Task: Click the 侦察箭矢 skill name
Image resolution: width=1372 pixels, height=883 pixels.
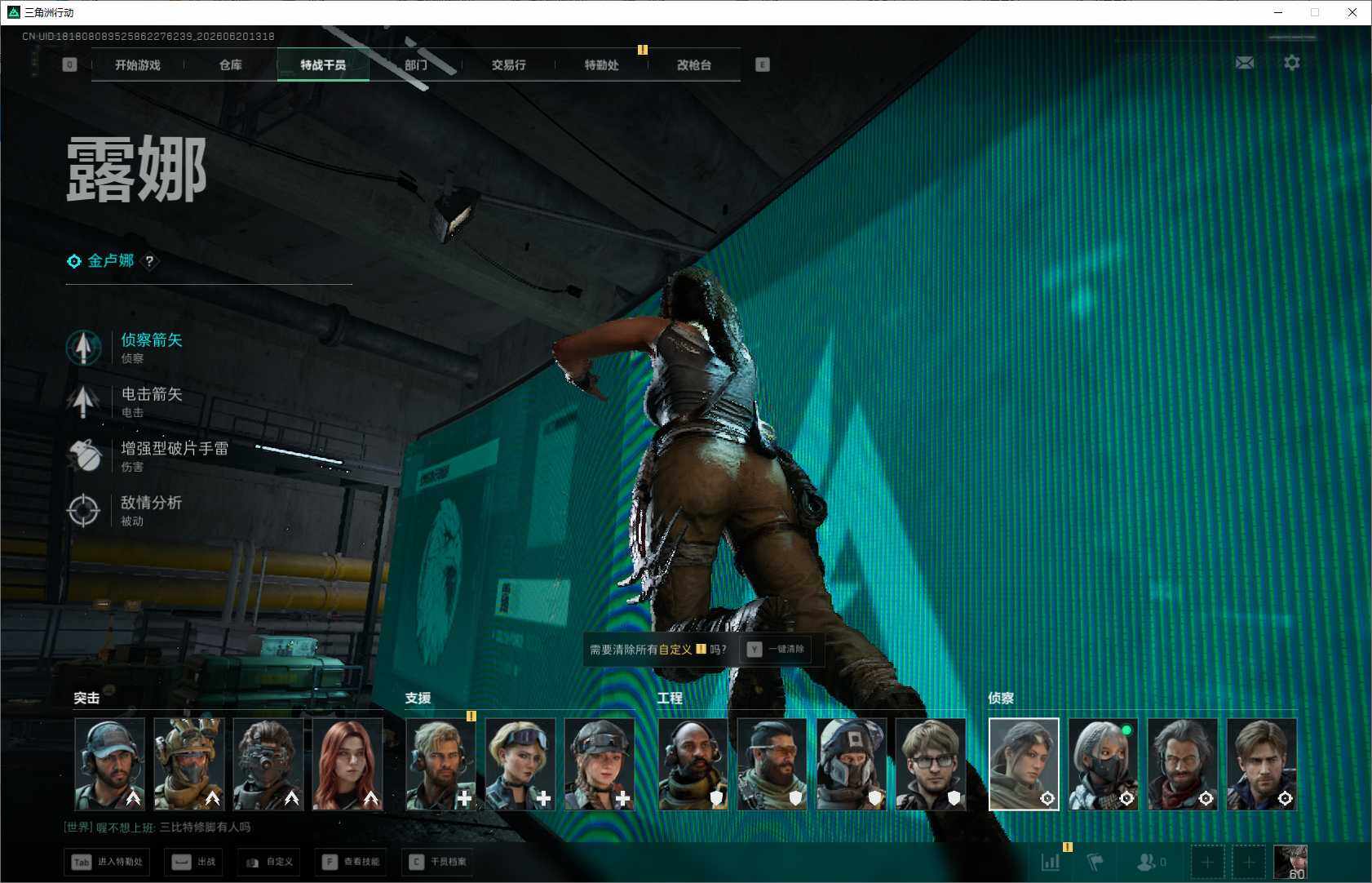Action: click(x=152, y=340)
